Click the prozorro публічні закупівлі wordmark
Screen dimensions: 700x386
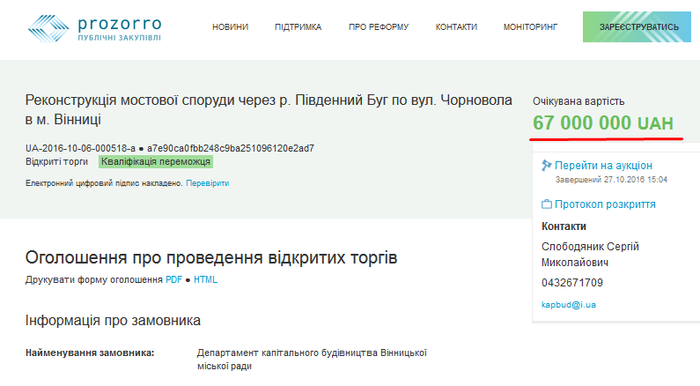tap(119, 29)
